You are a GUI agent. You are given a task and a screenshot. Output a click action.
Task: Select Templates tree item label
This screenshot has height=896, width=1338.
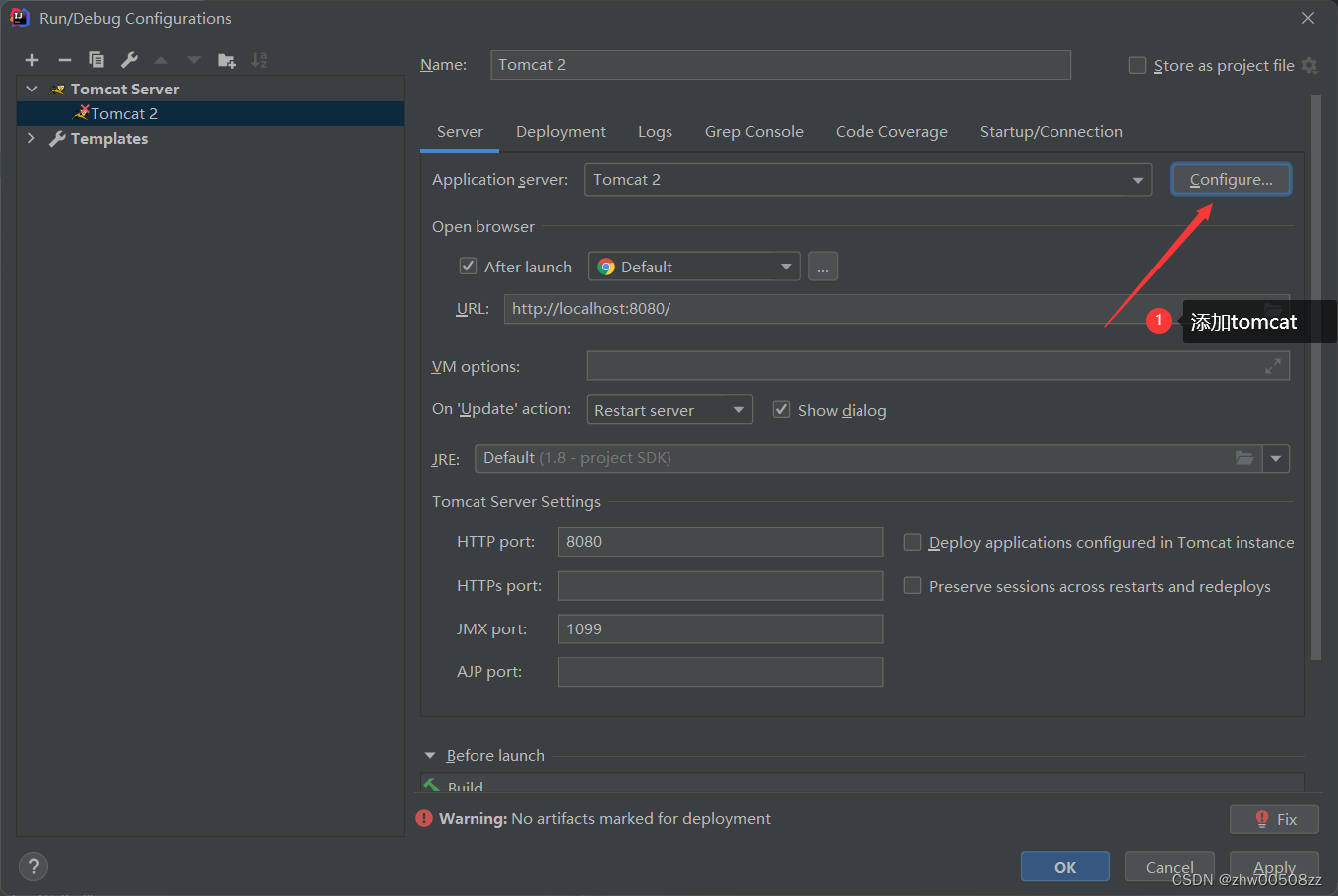click(109, 139)
